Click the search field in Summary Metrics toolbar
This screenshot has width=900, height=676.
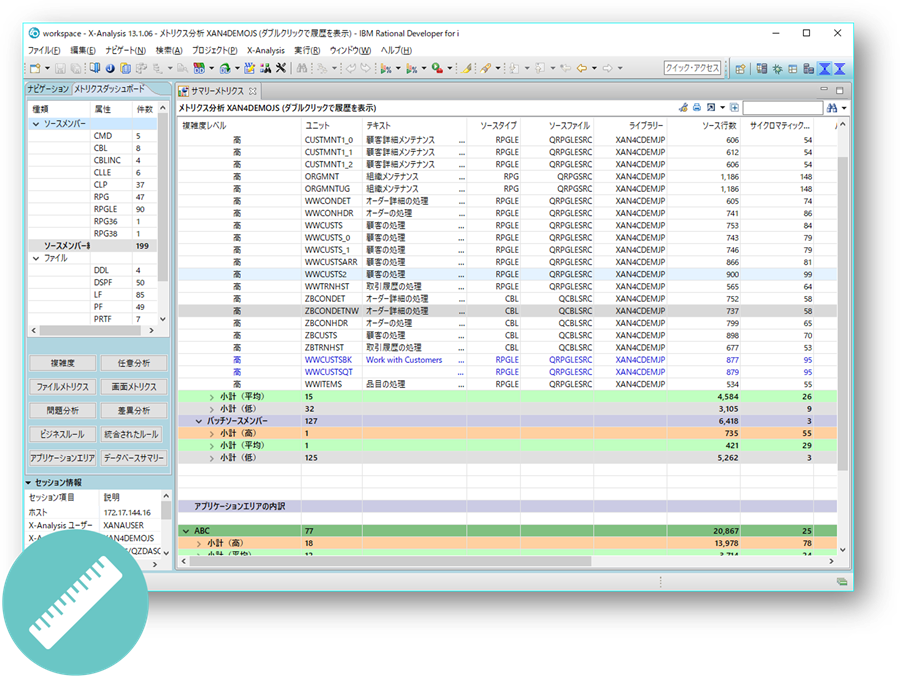click(x=783, y=108)
